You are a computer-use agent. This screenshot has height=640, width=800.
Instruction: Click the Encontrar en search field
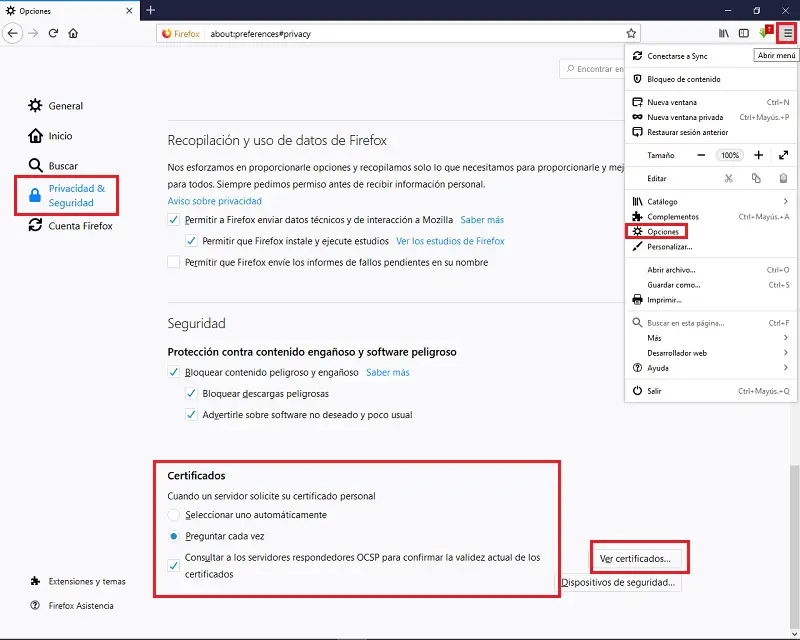[592, 69]
